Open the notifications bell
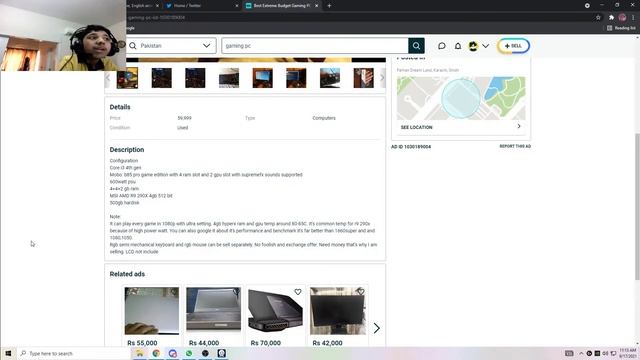The image size is (640, 360). [x=458, y=46]
